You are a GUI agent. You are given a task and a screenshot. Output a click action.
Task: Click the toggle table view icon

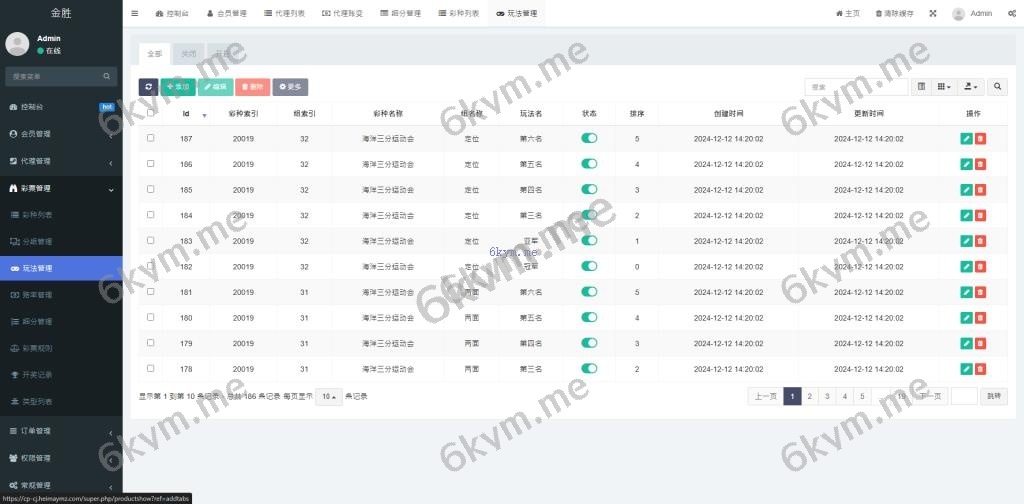tap(922, 87)
